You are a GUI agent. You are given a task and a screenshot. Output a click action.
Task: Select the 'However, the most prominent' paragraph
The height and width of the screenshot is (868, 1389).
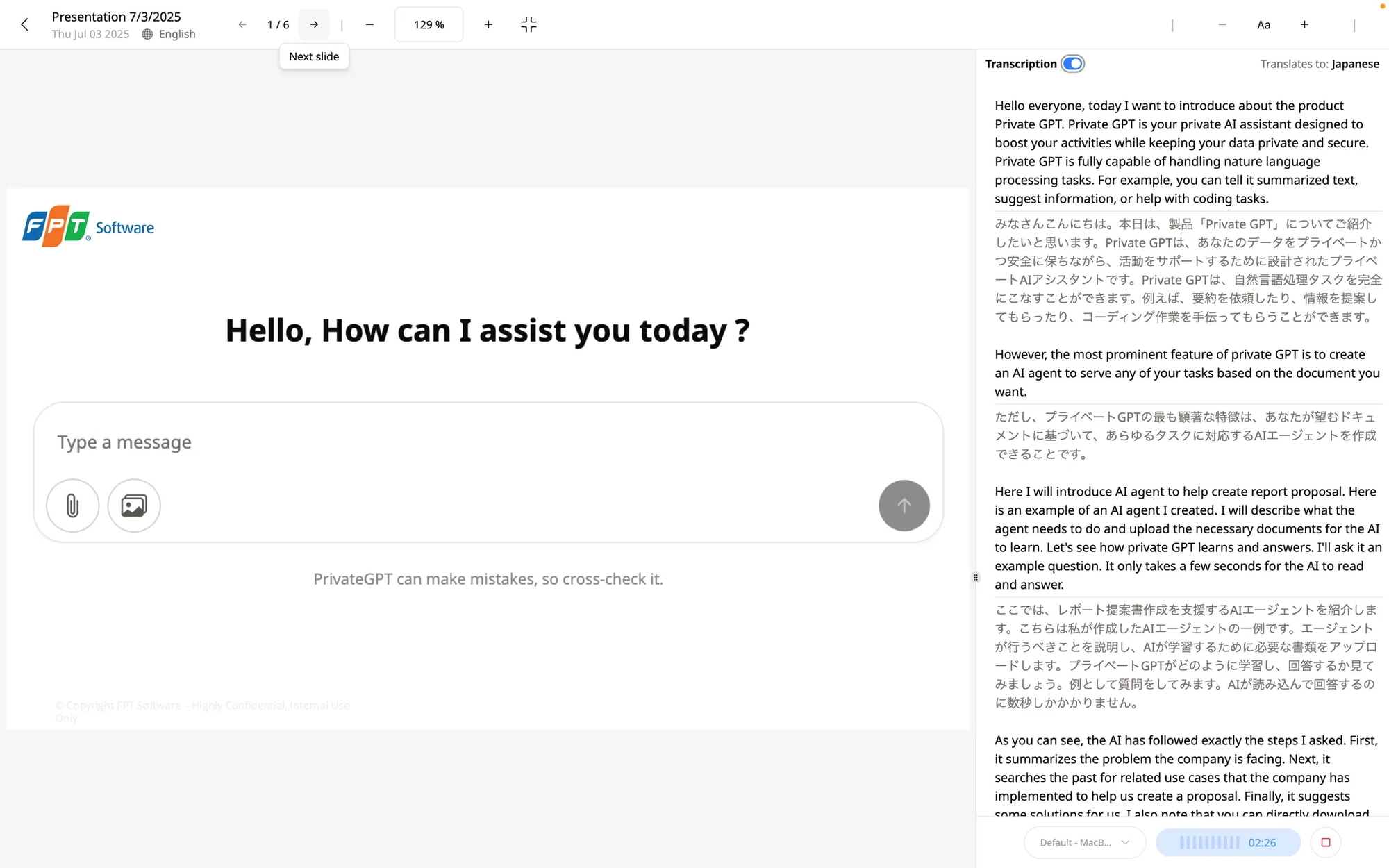click(x=1187, y=373)
